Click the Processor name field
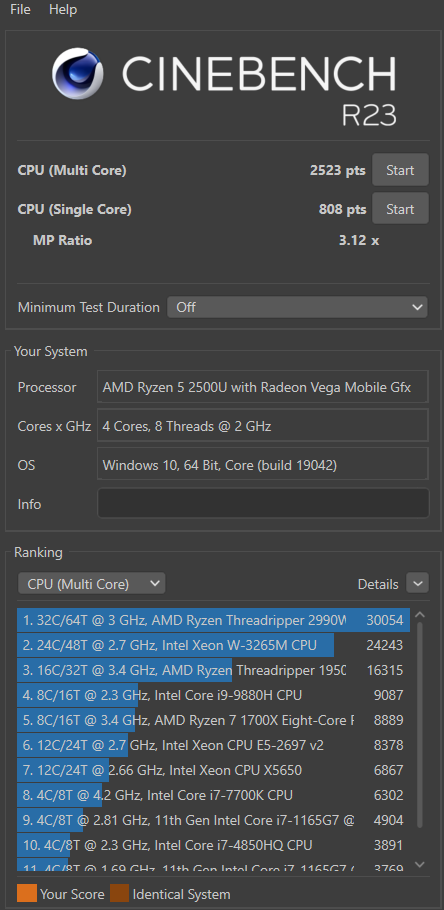Viewport: 444px width, 910px height. (263, 387)
